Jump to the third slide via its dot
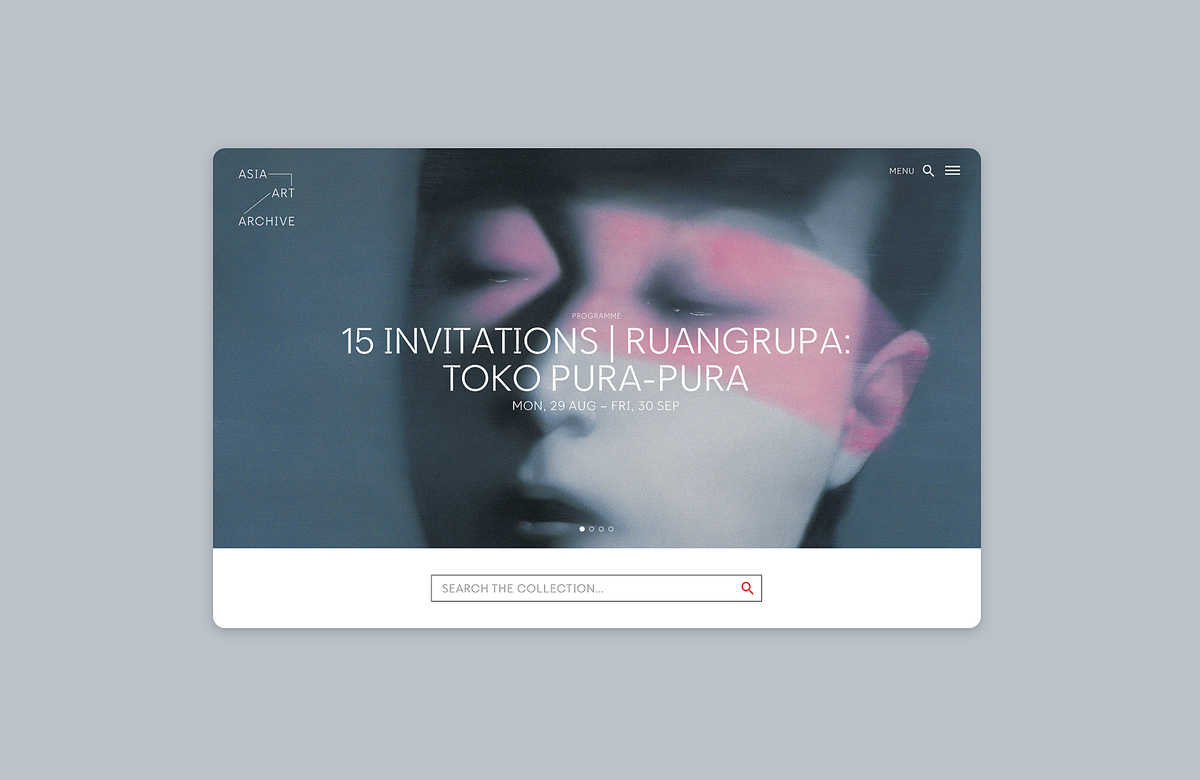Image resolution: width=1200 pixels, height=780 pixels. pyautogui.click(x=600, y=528)
